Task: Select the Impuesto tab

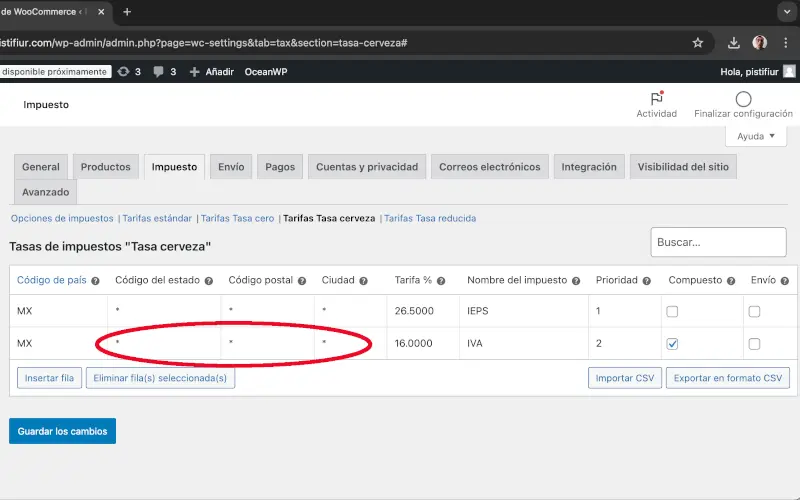Action: tap(174, 167)
